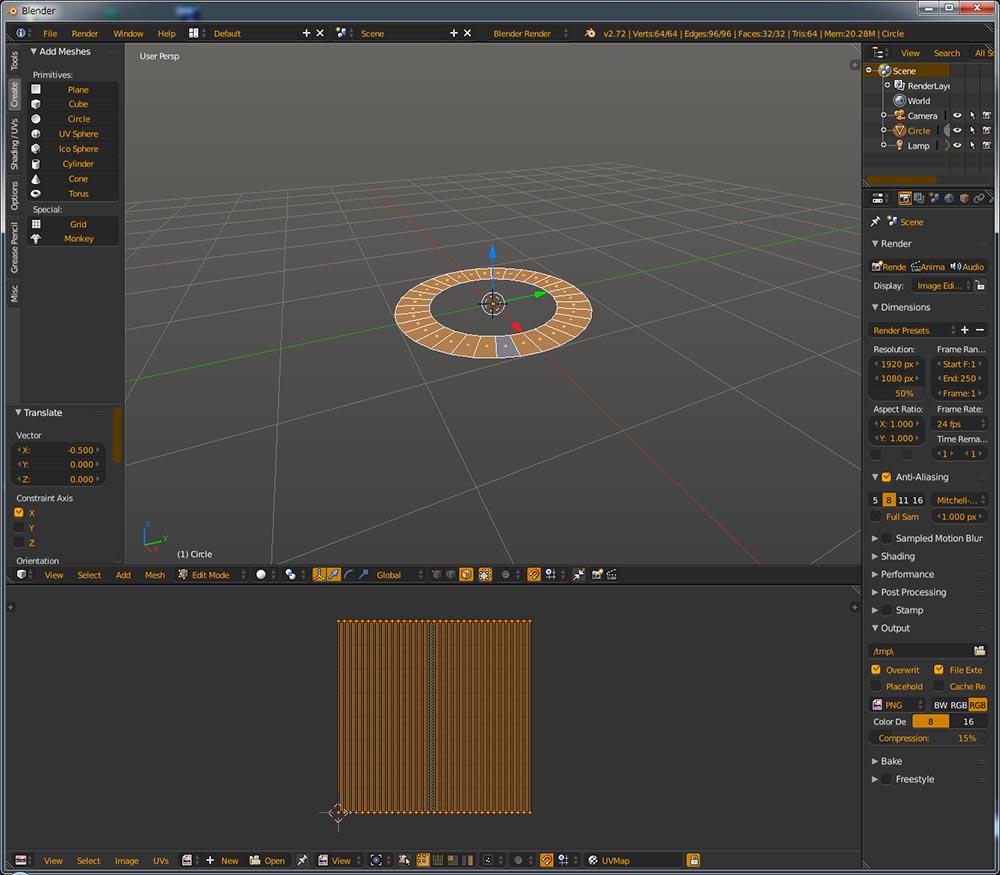This screenshot has height=875, width=1000.
Task: Add an Ico Sphere primitive
Action: click(x=78, y=149)
